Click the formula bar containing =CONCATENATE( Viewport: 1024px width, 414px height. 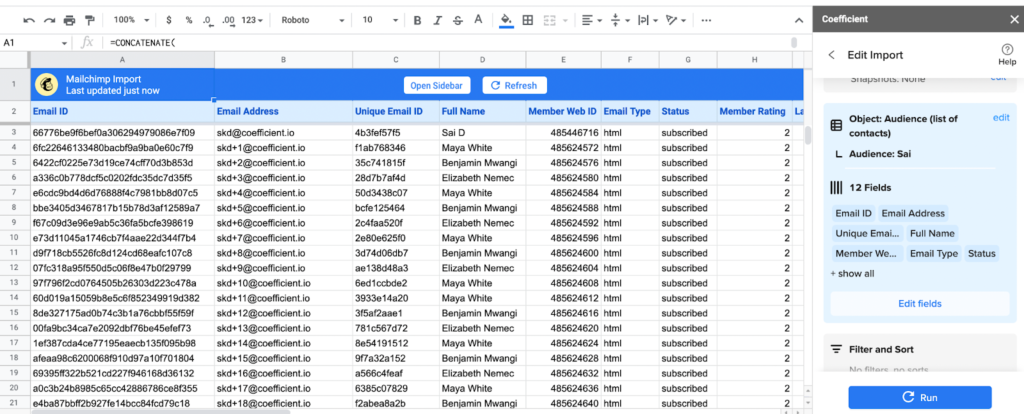451,43
